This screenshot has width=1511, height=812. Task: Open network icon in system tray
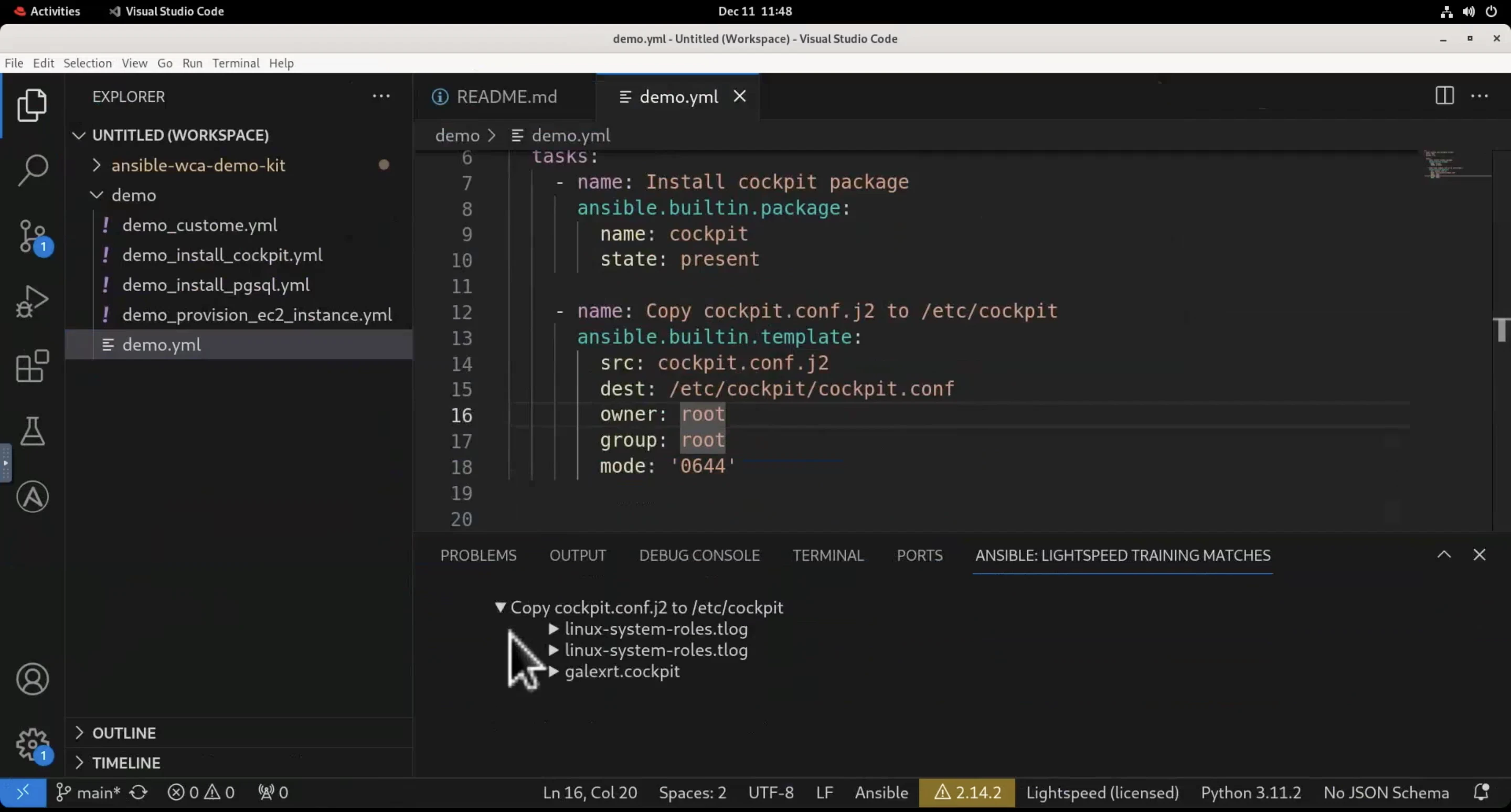coord(1446,11)
